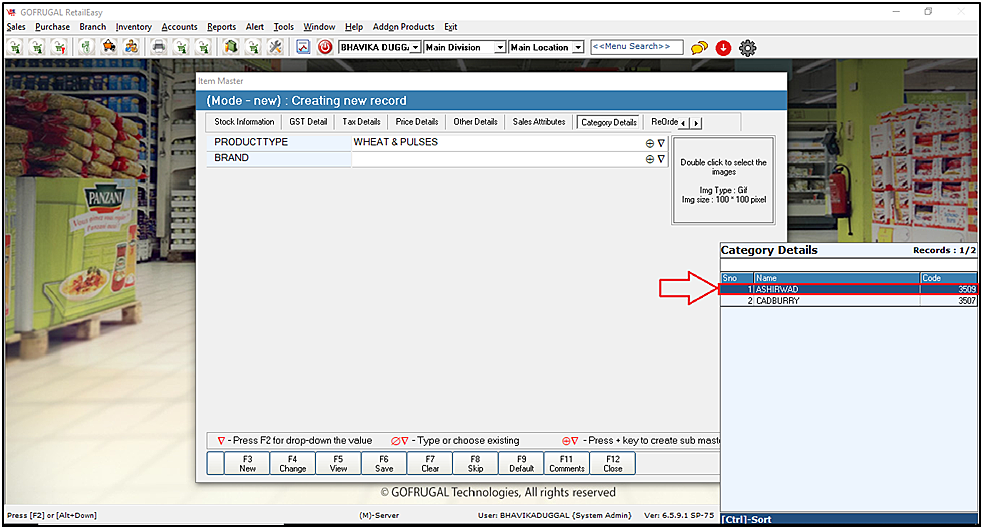
Task: Open the BHAVIKA DUGG user dropdown
Action: (415, 48)
